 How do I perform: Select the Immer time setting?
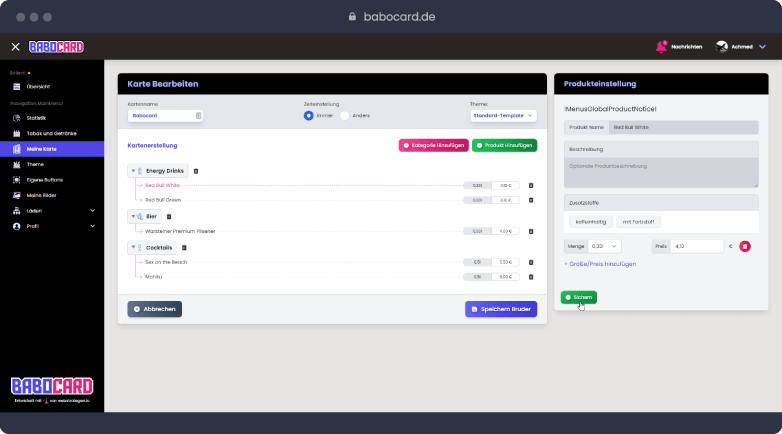(x=308, y=115)
